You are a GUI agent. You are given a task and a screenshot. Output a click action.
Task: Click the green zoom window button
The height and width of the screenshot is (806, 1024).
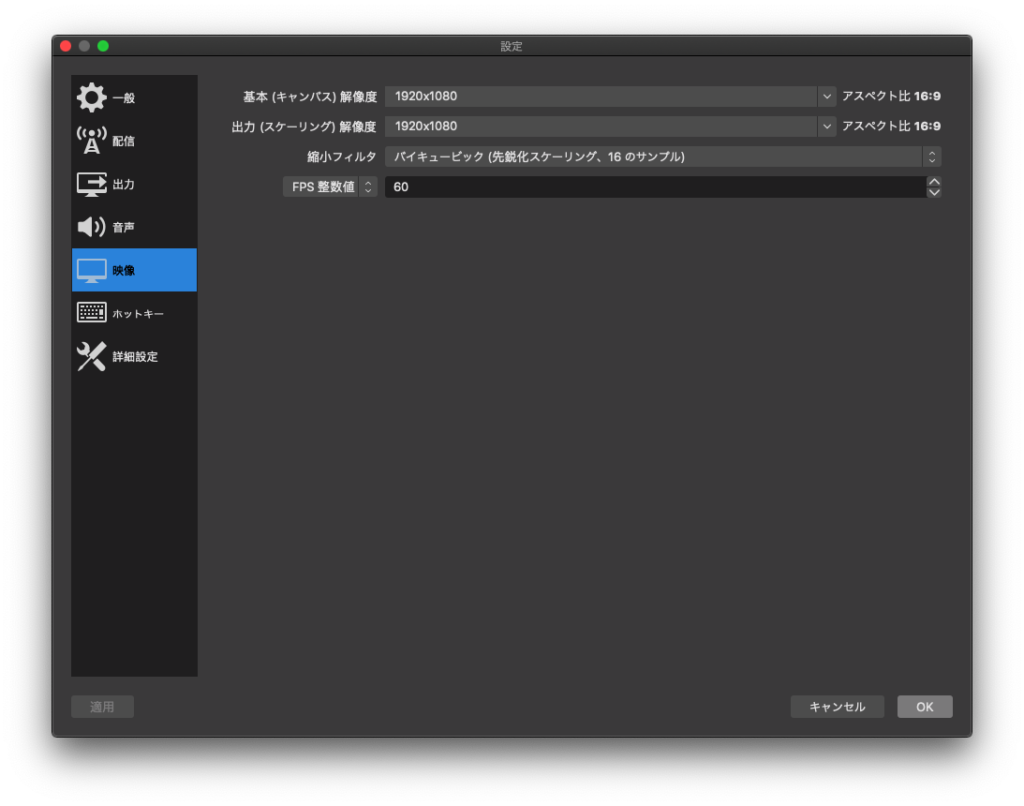(x=103, y=46)
